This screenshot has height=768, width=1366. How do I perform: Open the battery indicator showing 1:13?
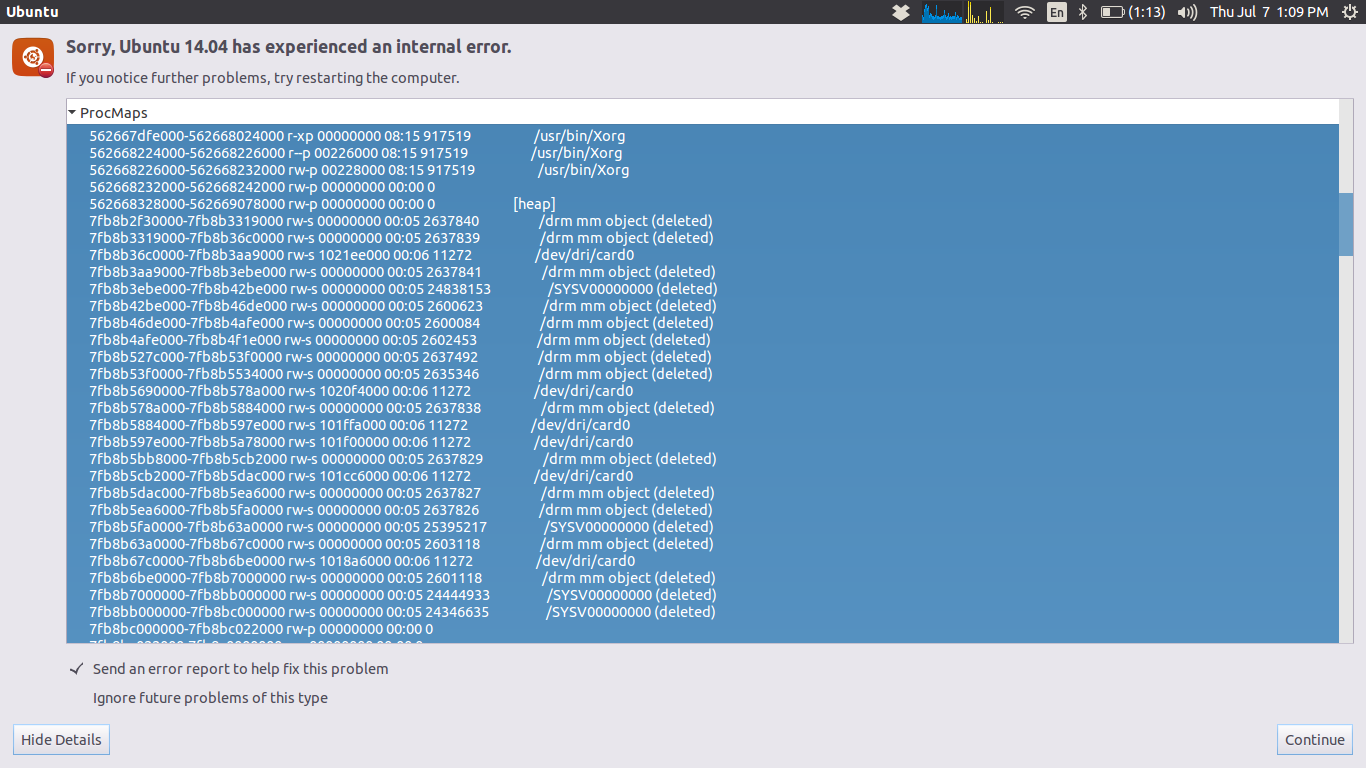click(1133, 12)
